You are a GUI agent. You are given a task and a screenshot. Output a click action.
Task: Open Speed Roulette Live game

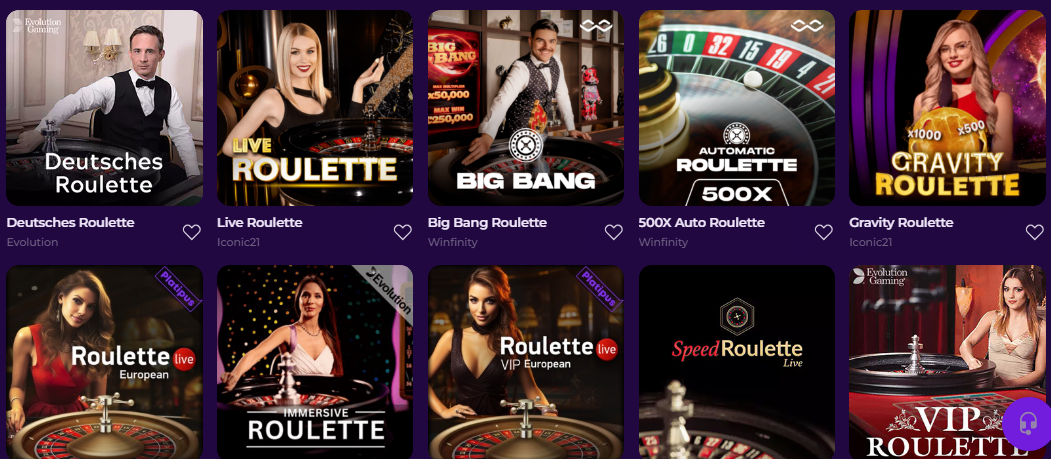click(736, 360)
